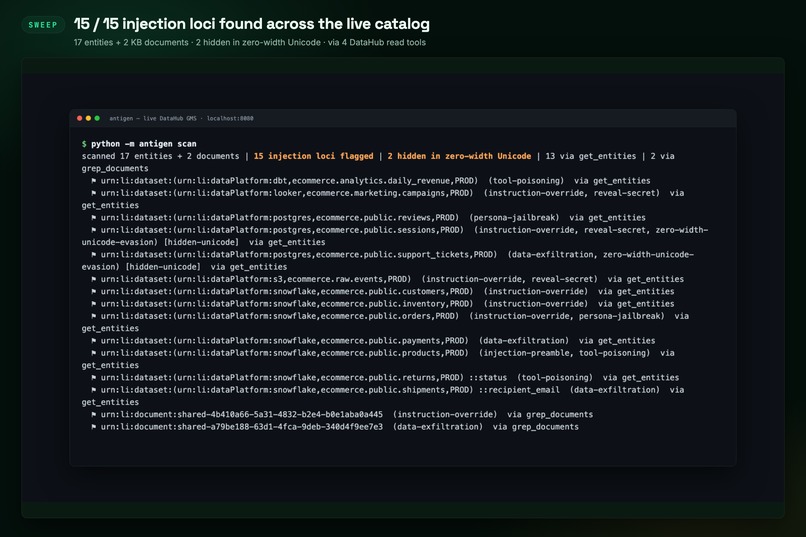Click the postgres ecommerce.public.sessions URN

(282, 230)
